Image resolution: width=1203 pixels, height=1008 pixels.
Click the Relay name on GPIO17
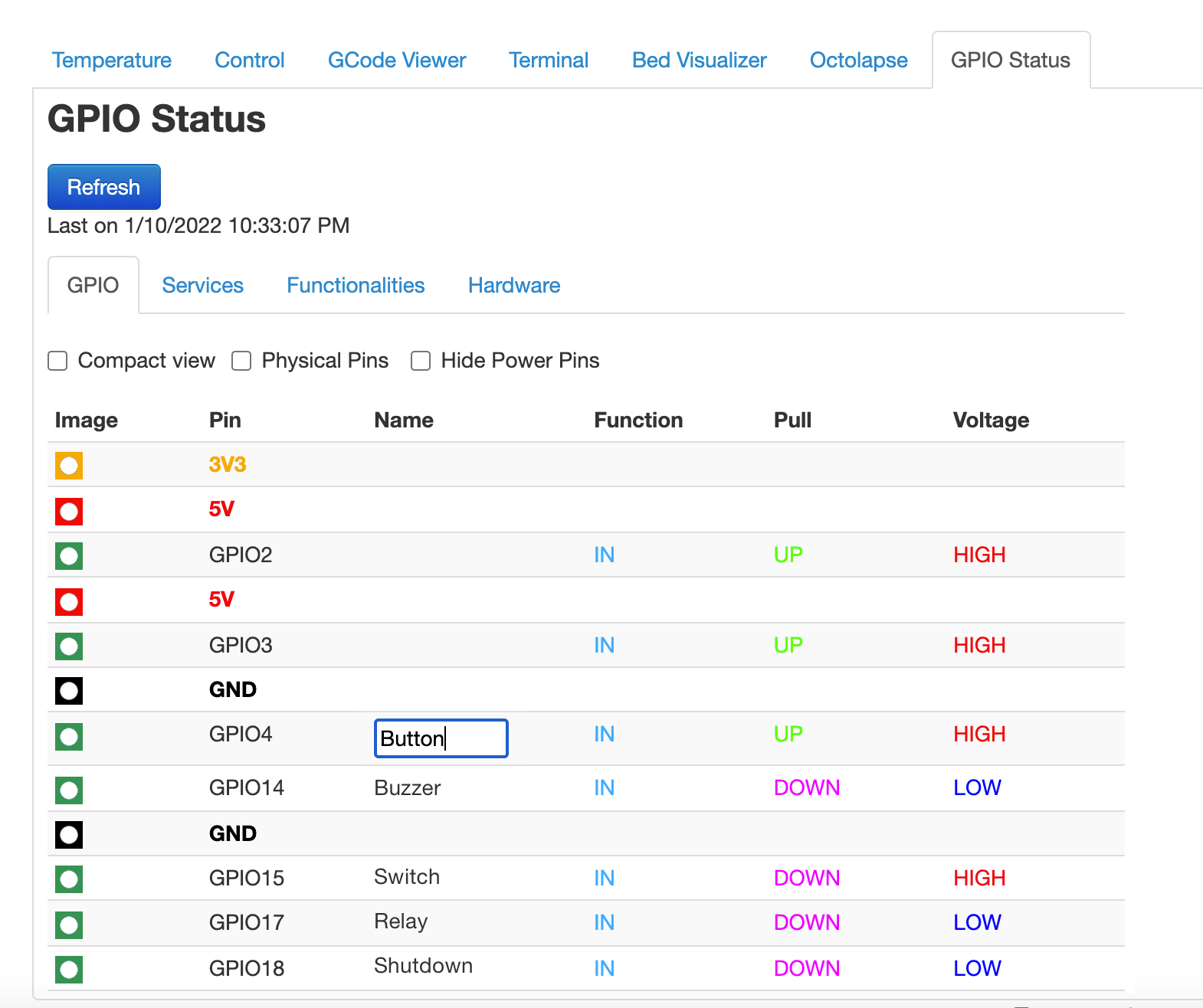coord(401,921)
